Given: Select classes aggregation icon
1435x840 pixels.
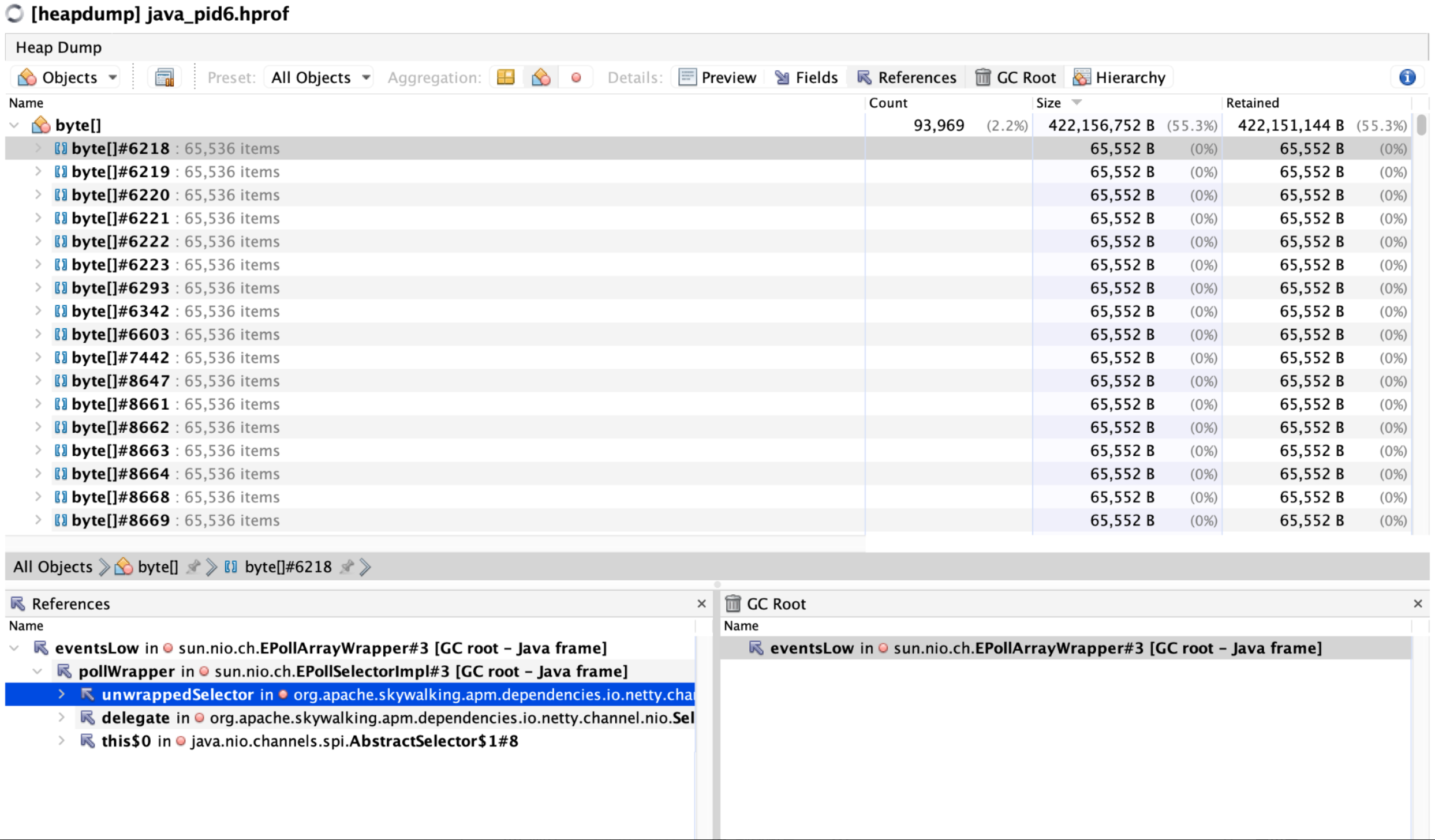Looking at the screenshot, I should [541, 77].
